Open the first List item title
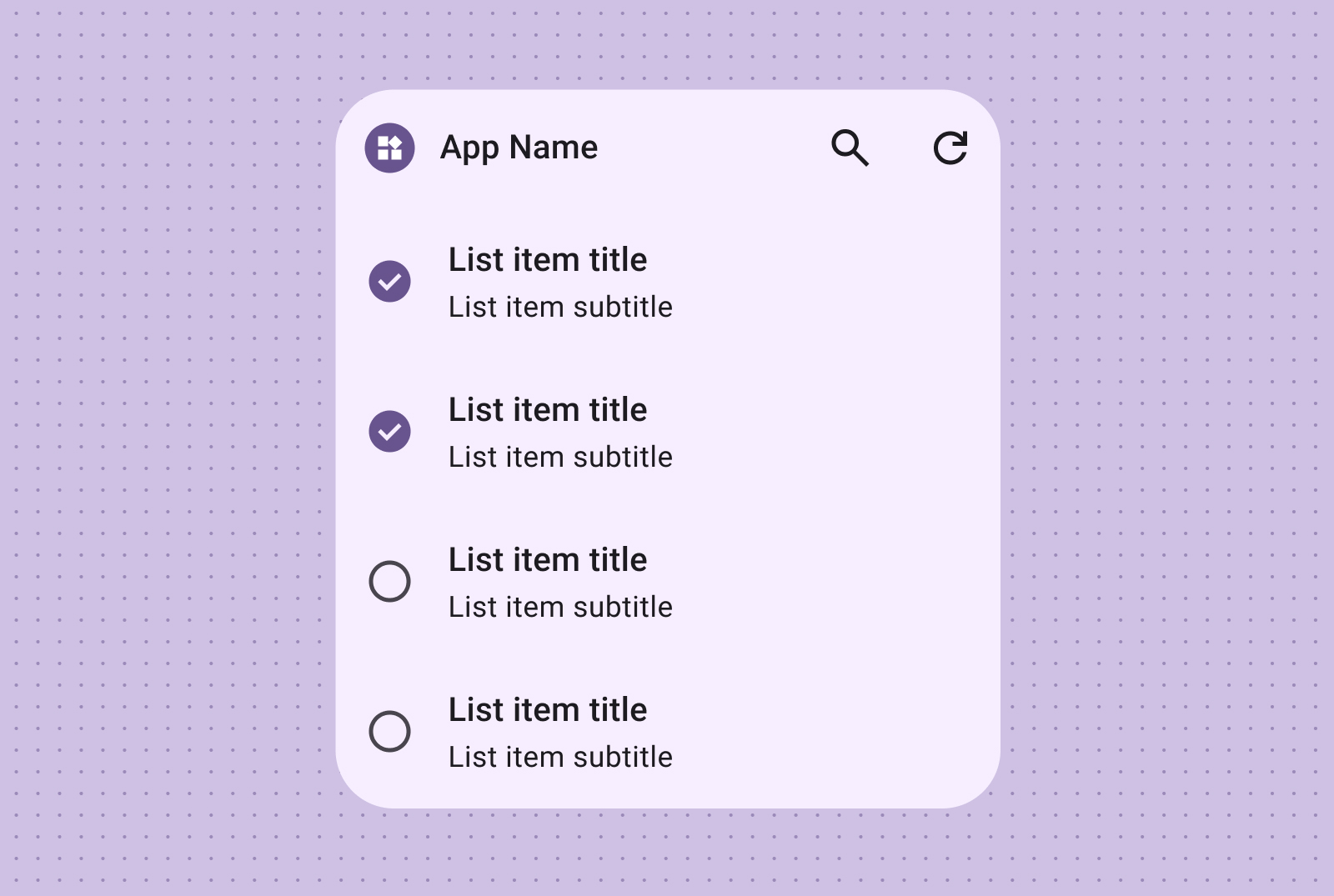1334x896 pixels. pos(547,260)
